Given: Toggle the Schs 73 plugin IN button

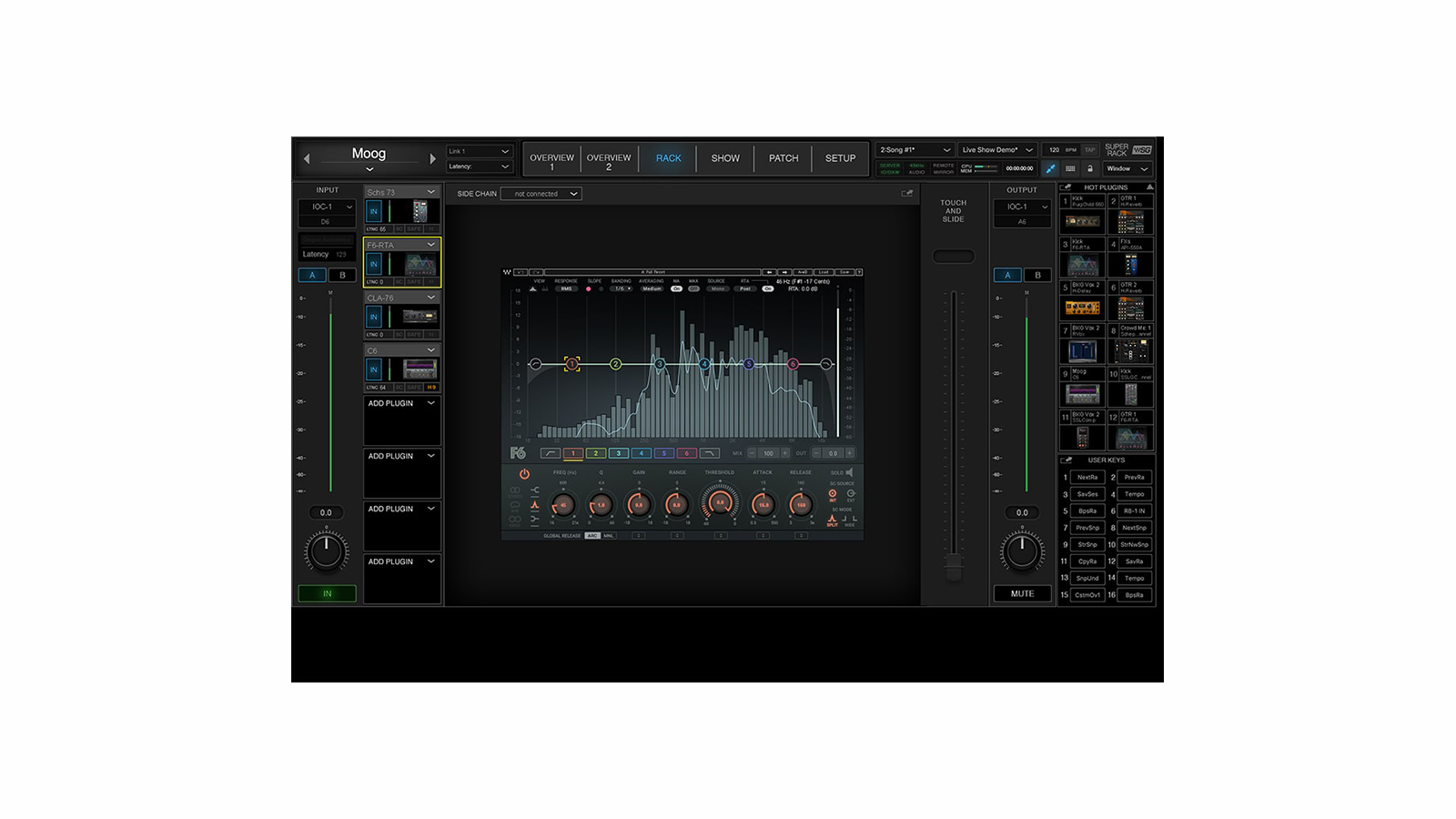Looking at the screenshot, I should [x=373, y=211].
